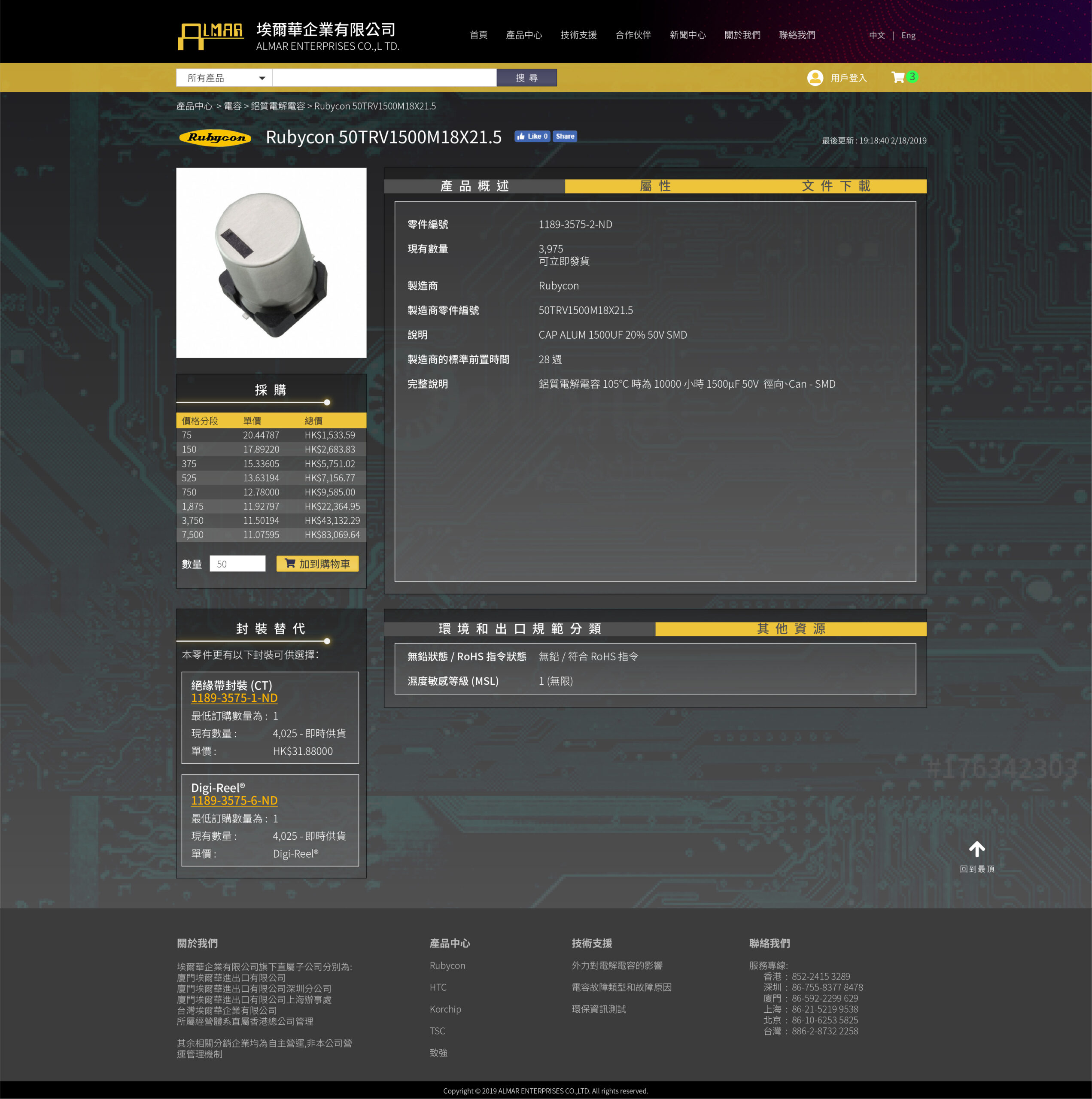
Task: Click the Facebook Share button
Action: tap(565, 137)
